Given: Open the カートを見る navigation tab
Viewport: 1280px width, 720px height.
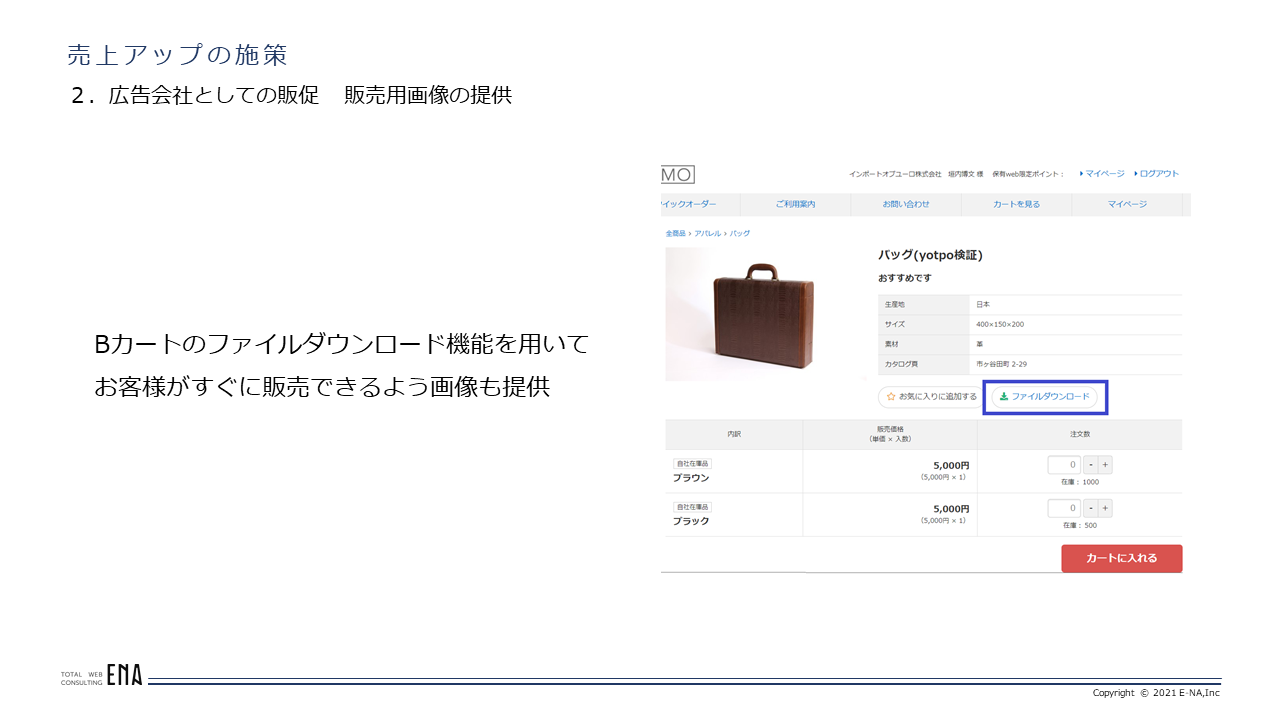Looking at the screenshot, I should click(1016, 204).
